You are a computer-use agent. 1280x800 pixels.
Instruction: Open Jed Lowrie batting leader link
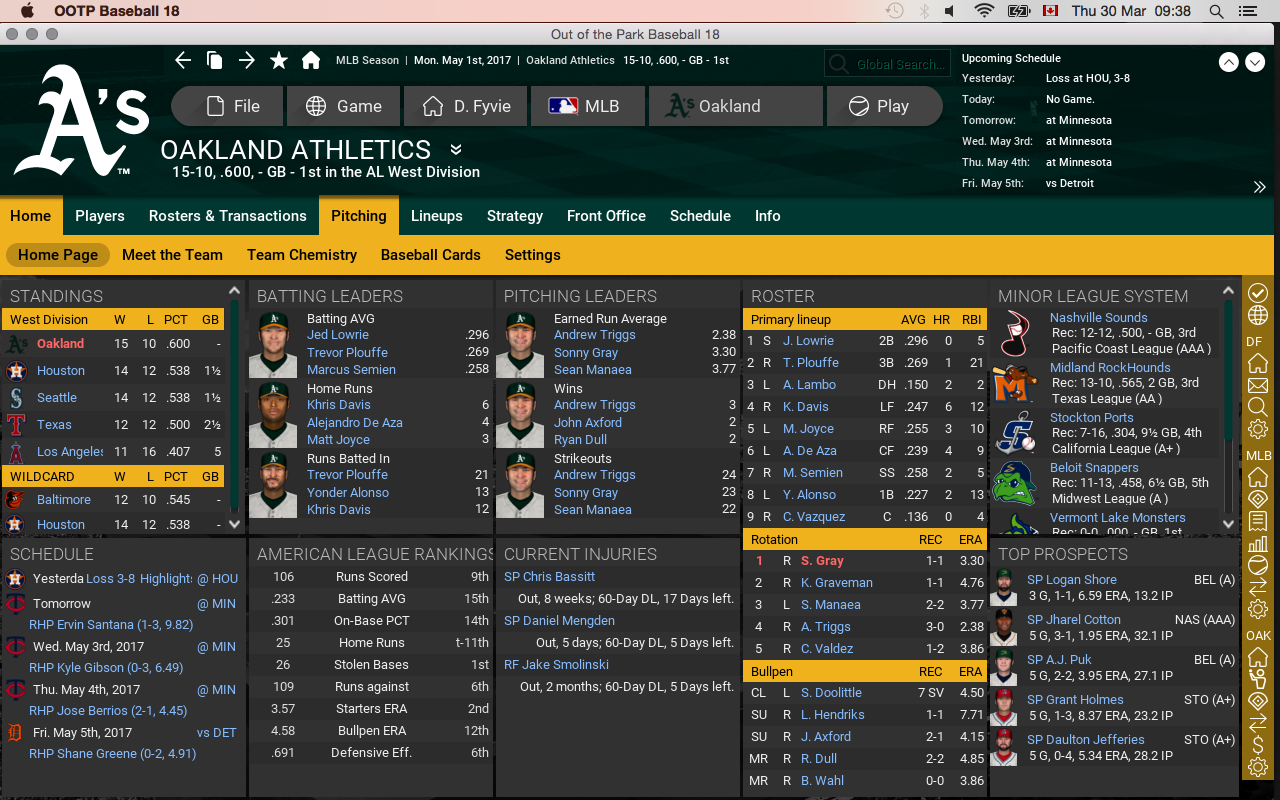(338, 335)
